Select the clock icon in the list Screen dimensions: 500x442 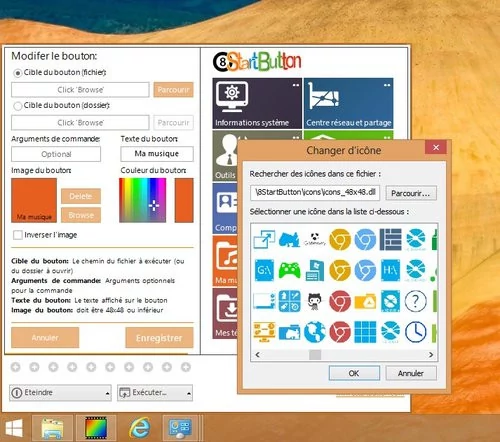416,332
